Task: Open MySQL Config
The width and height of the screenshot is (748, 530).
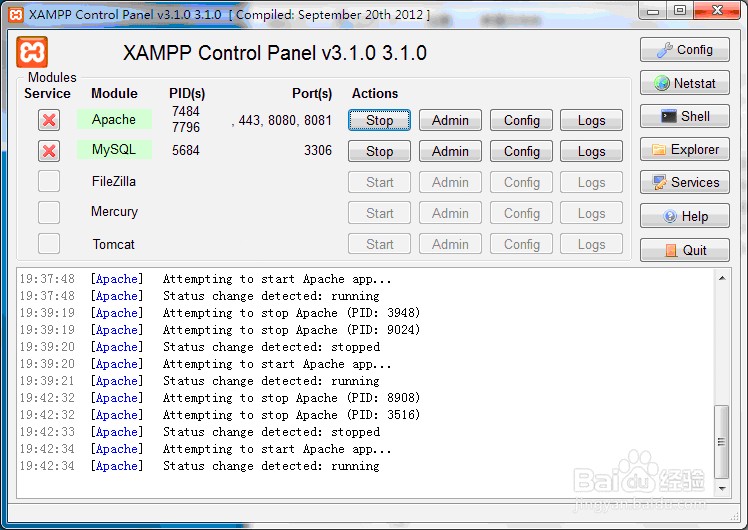Action: pos(521,151)
